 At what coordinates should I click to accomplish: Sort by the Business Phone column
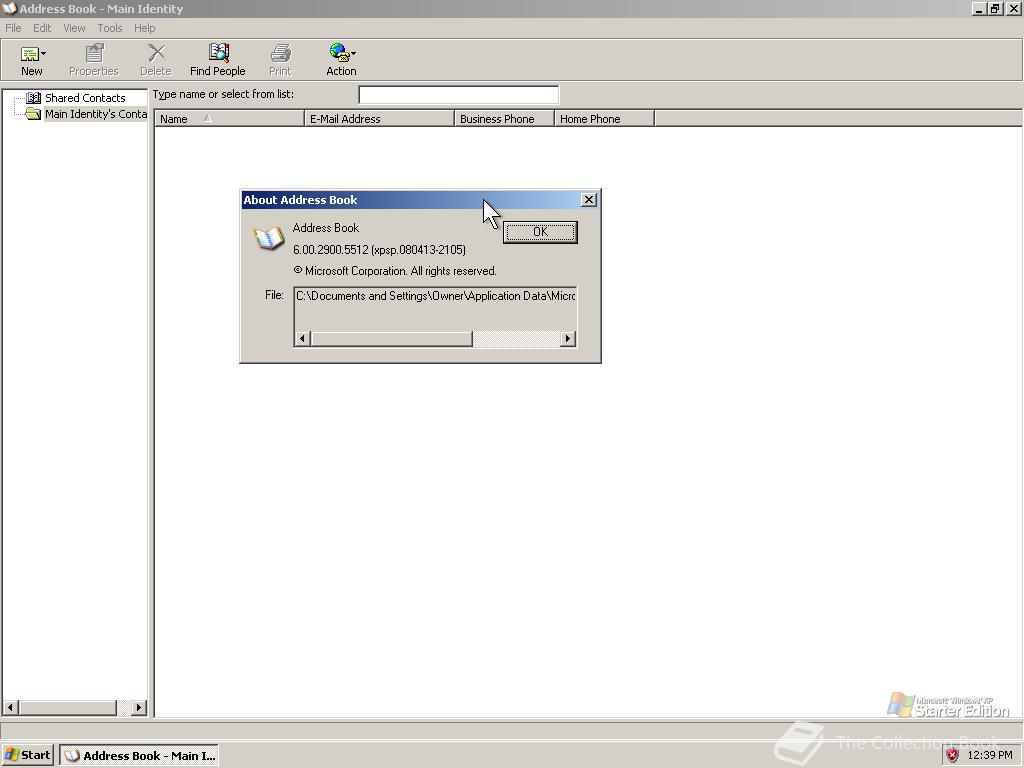504,119
